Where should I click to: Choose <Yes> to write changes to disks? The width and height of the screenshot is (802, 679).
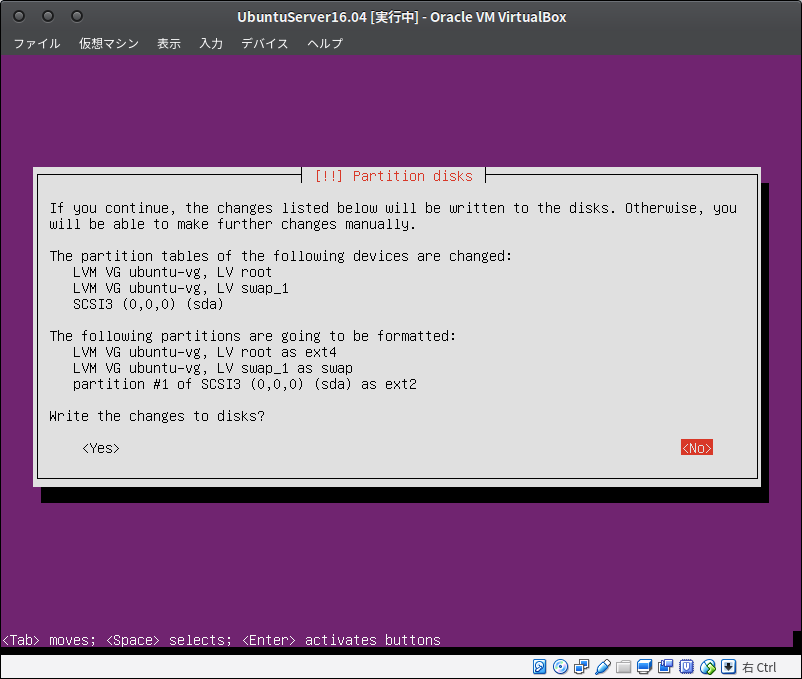pyautogui.click(x=101, y=448)
